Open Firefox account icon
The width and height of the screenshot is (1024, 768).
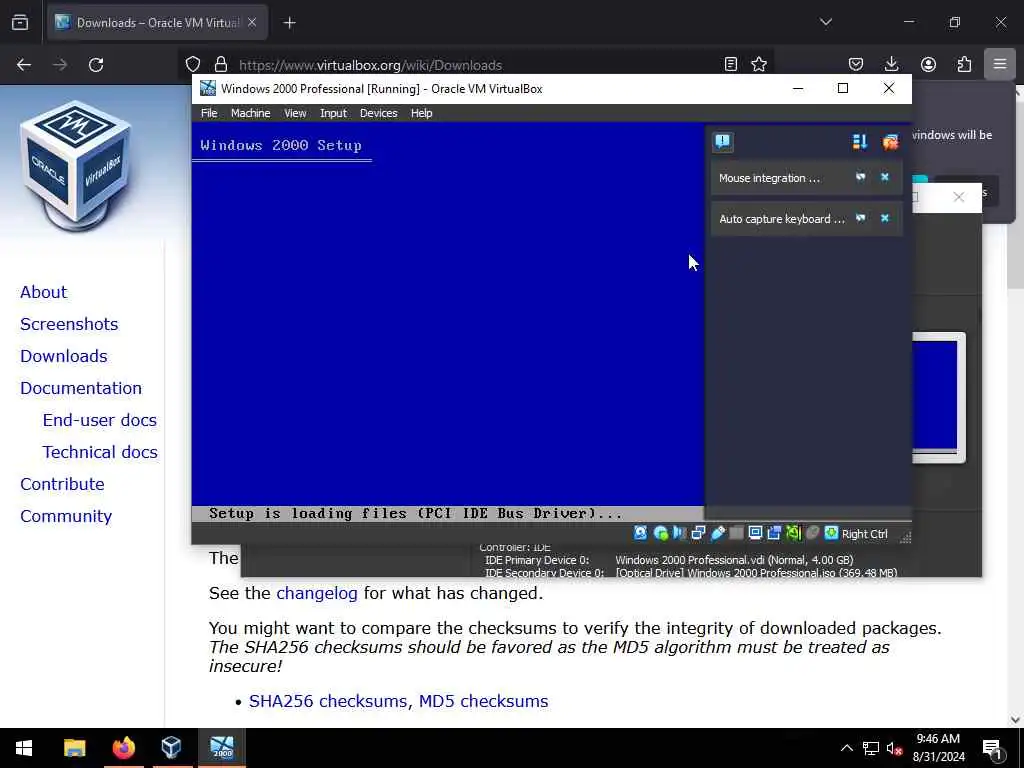(928, 64)
